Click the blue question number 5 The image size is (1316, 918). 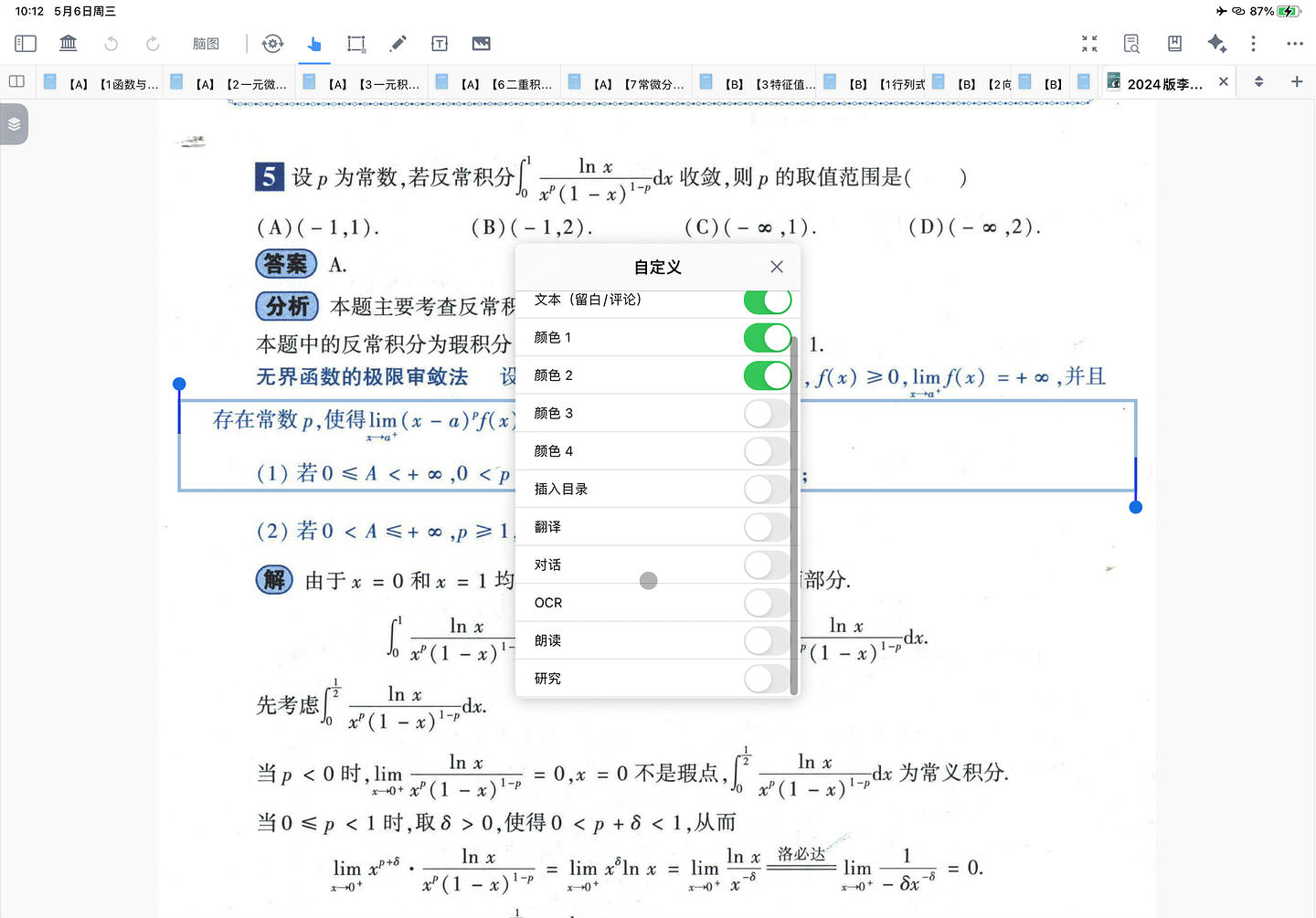(x=269, y=176)
